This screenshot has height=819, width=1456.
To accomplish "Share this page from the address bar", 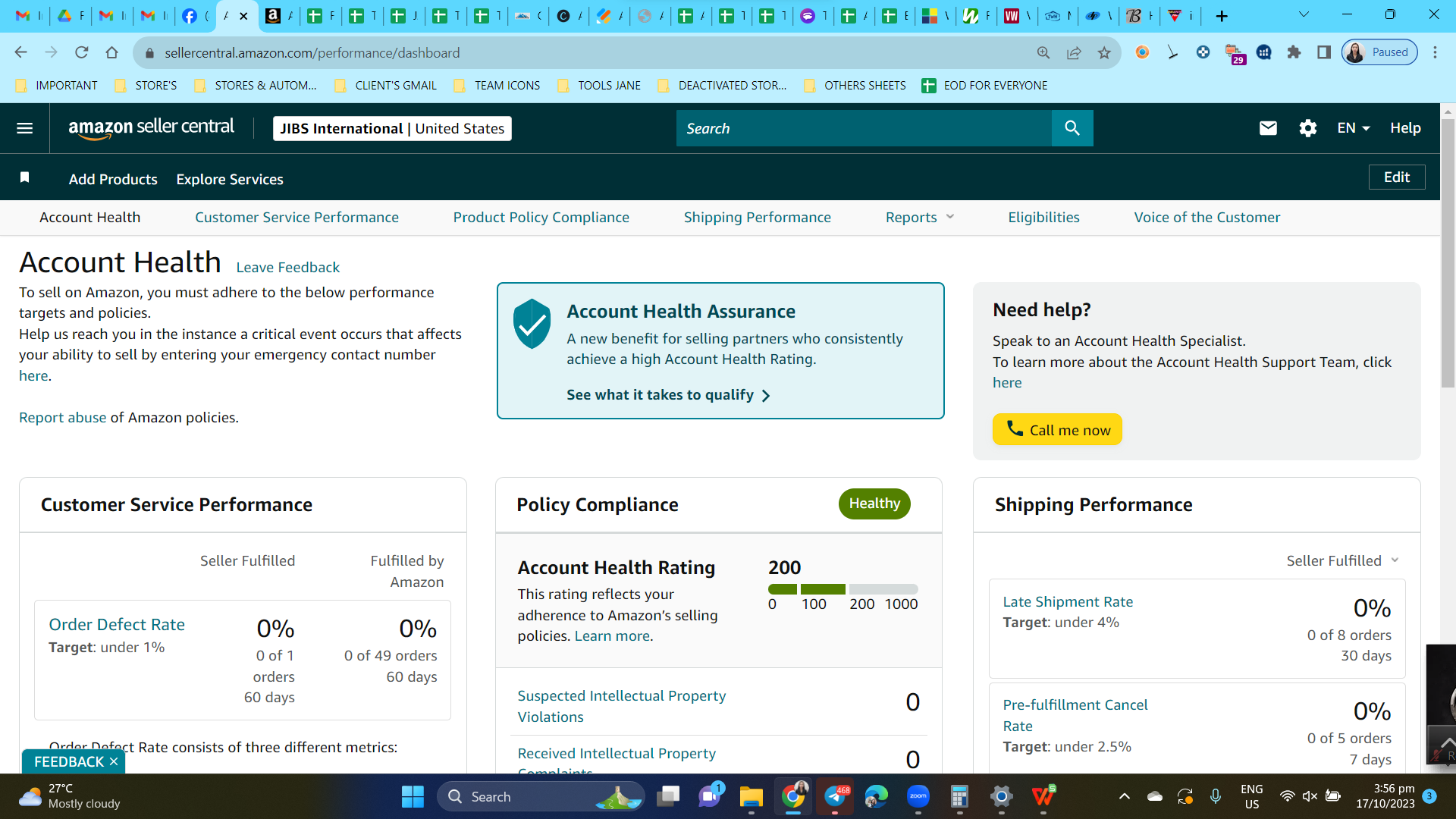I will point(1074,52).
